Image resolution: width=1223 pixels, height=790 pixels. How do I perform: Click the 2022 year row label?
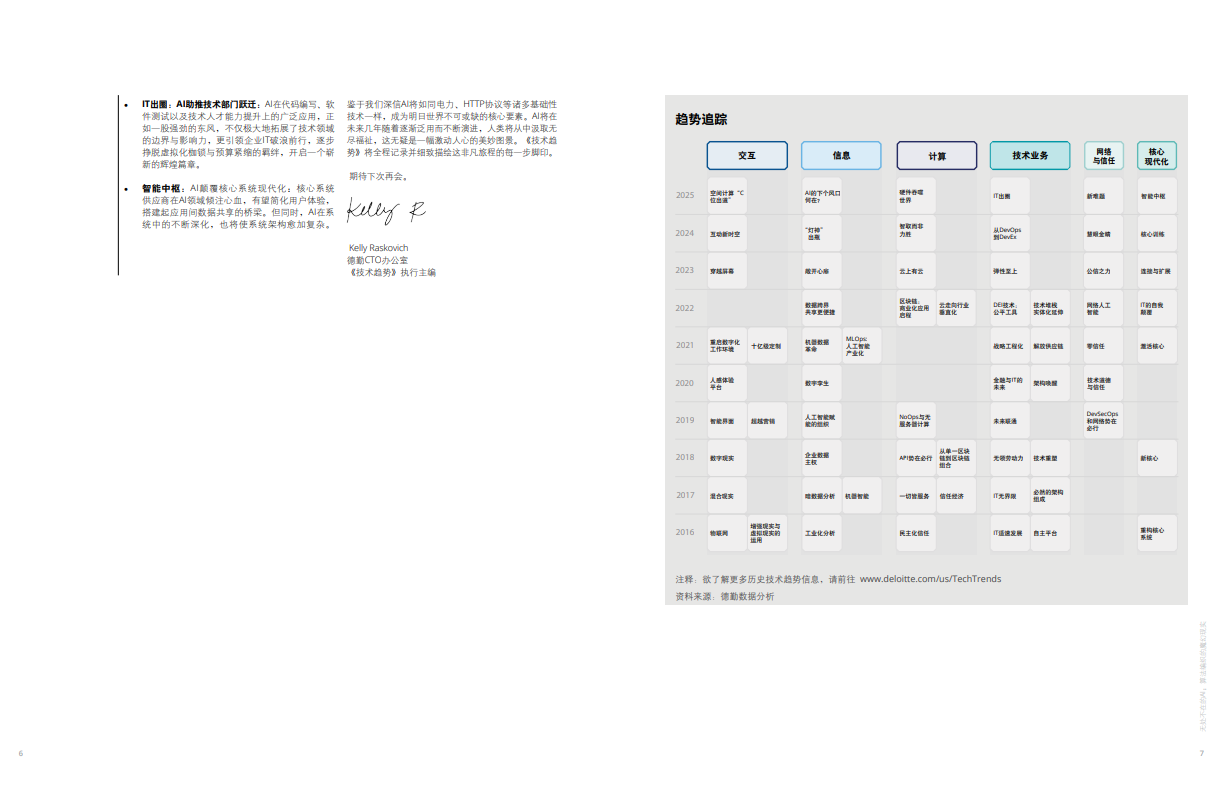[x=685, y=308]
